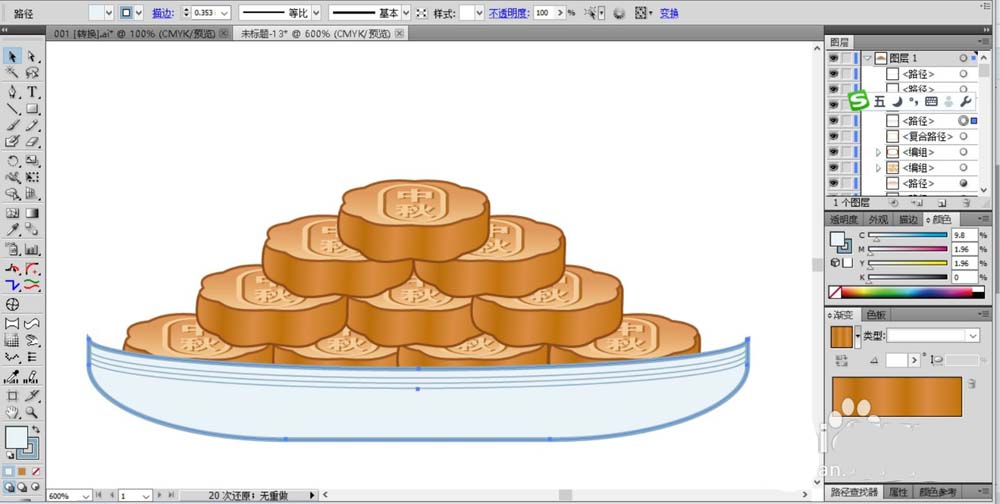Click the 不透明度 link

click(x=509, y=13)
